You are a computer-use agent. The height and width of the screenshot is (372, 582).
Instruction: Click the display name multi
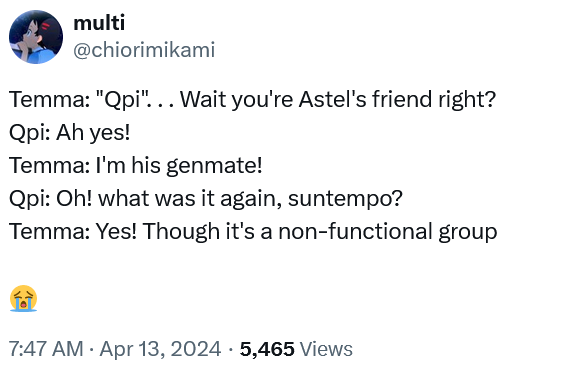coord(99,23)
